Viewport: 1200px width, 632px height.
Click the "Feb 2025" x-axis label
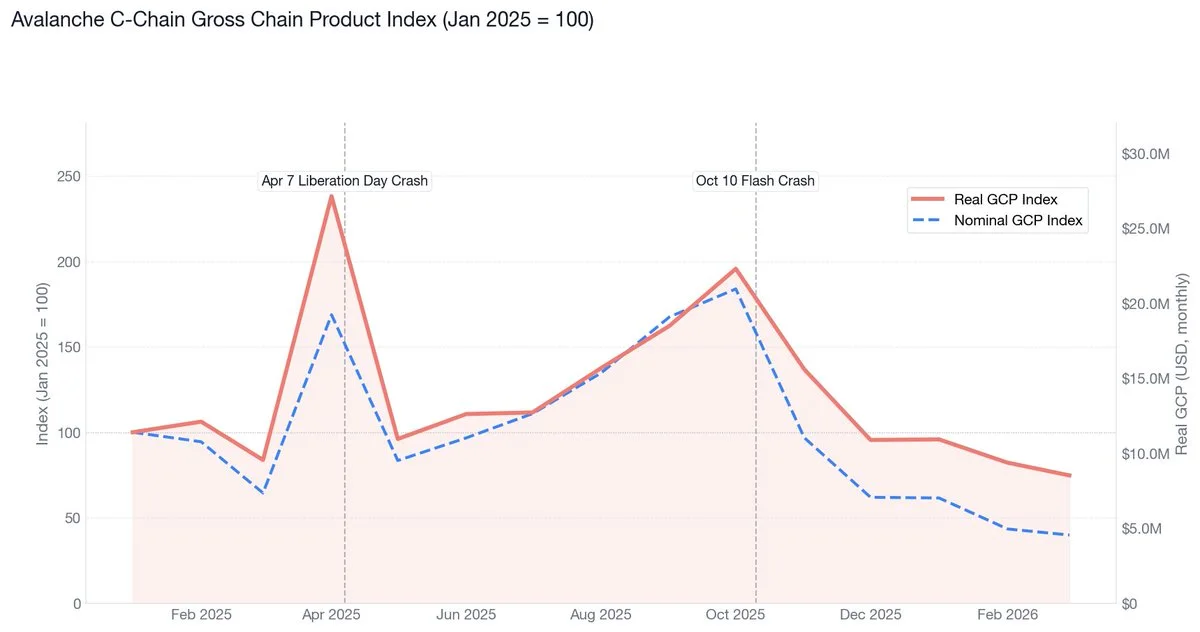point(200,614)
